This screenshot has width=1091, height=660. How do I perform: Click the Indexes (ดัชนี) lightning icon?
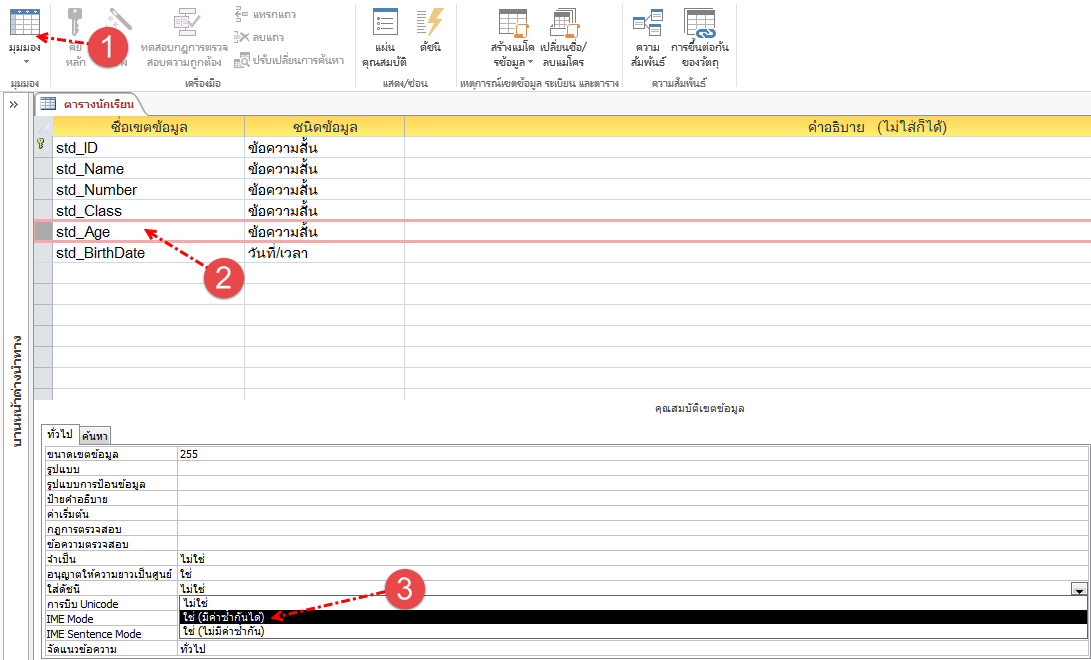click(431, 23)
